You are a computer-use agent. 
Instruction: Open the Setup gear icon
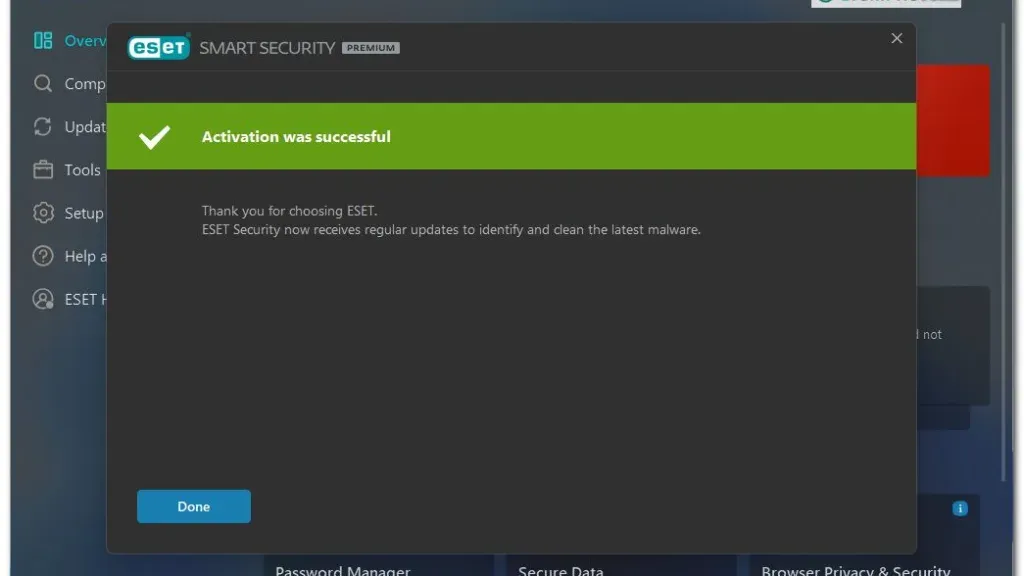43,213
